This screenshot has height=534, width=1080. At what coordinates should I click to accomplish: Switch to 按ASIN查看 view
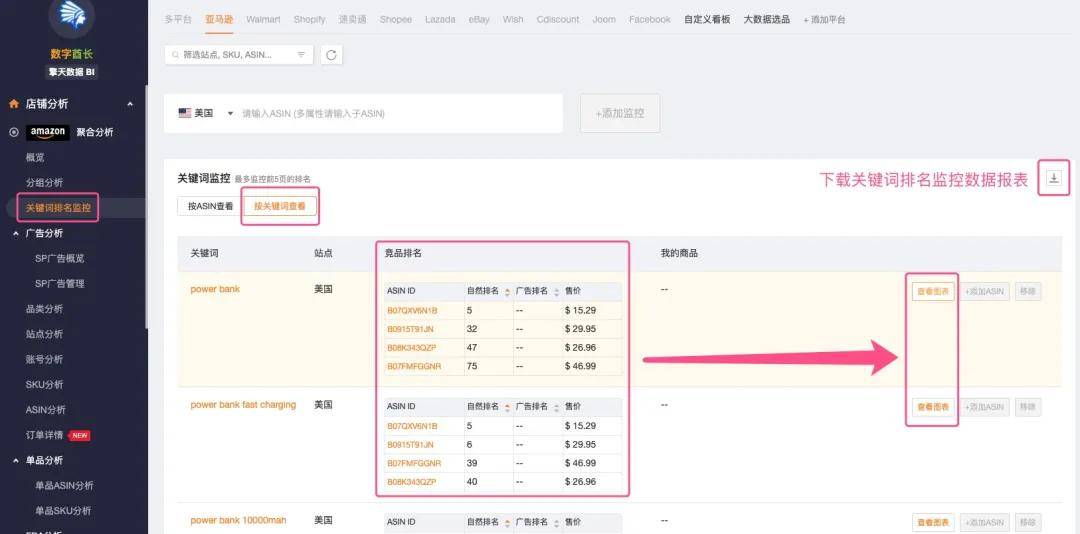tap(209, 205)
